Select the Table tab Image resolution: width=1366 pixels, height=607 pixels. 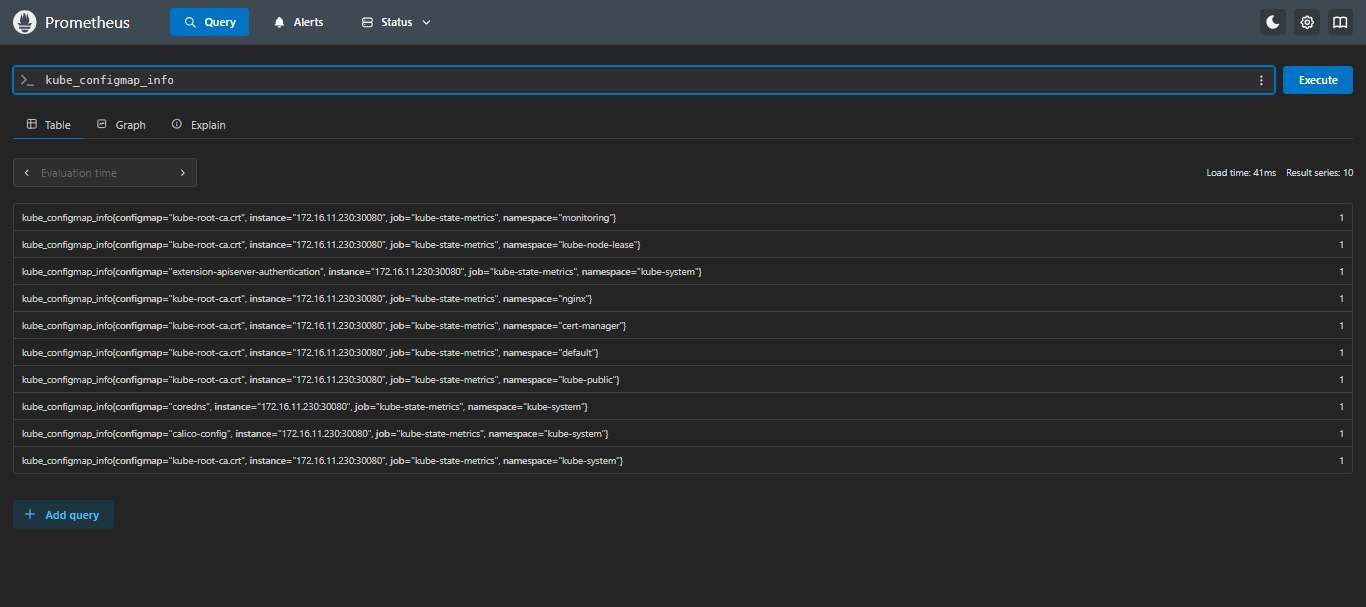coord(48,125)
